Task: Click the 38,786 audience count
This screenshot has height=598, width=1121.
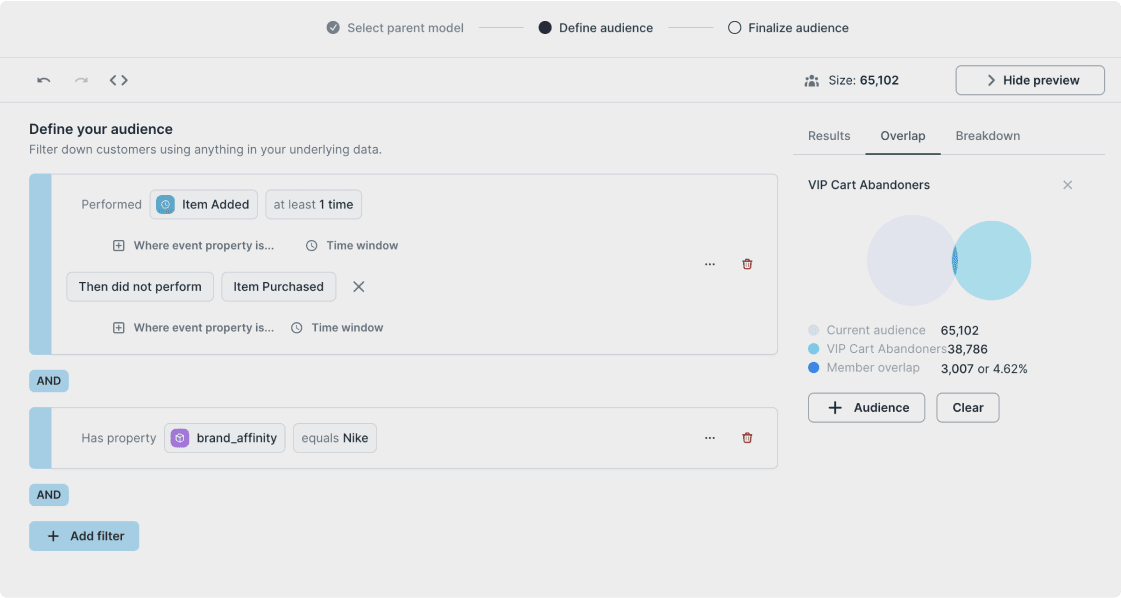Action: click(967, 349)
